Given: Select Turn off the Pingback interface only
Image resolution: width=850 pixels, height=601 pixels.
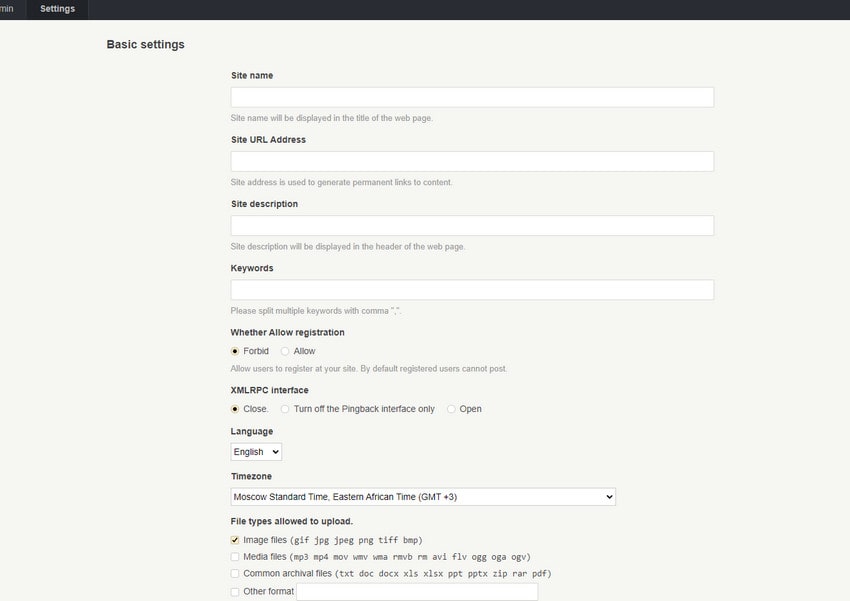Looking at the screenshot, I should pos(285,409).
